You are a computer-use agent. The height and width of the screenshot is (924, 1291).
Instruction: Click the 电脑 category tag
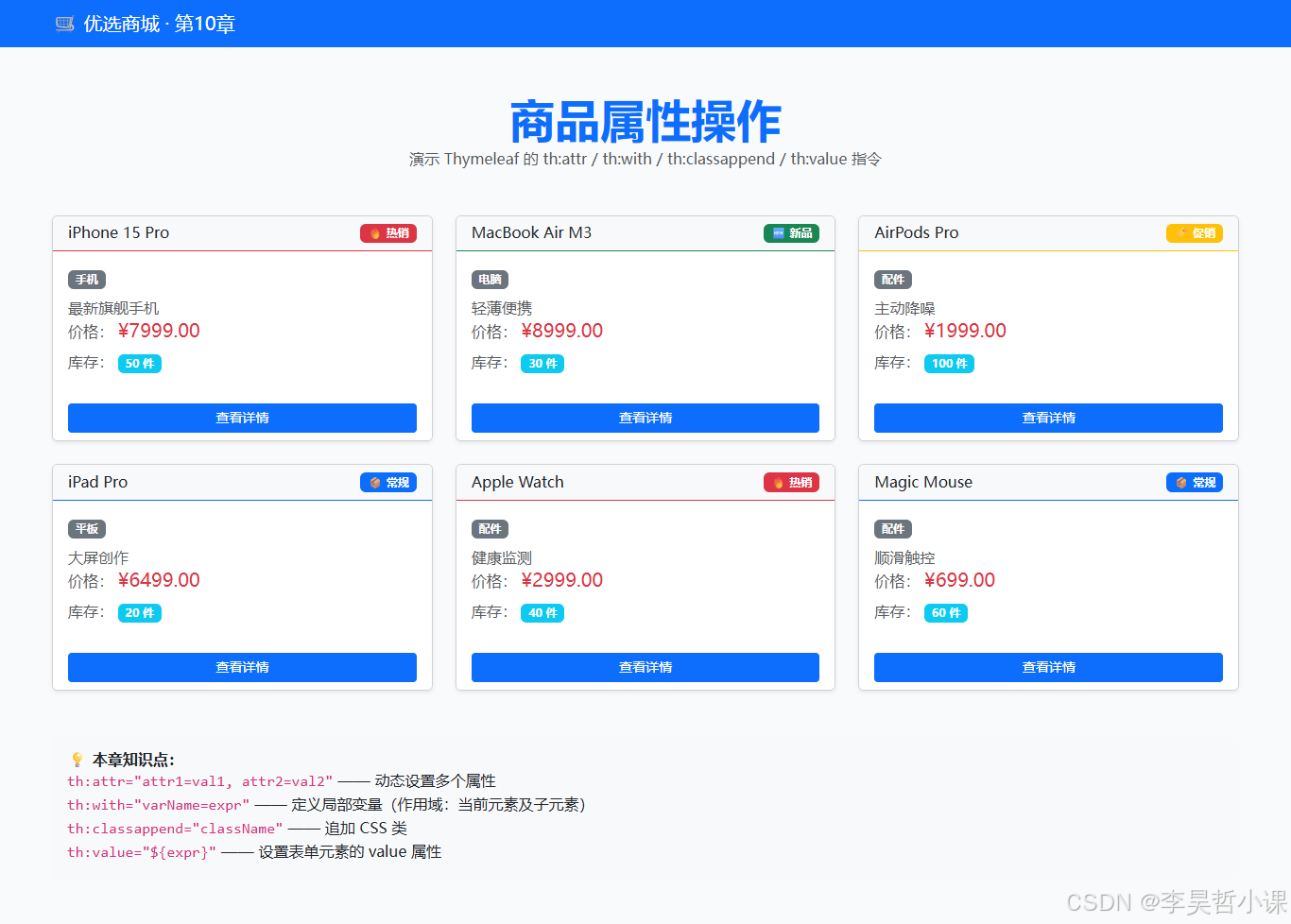pos(490,280)
